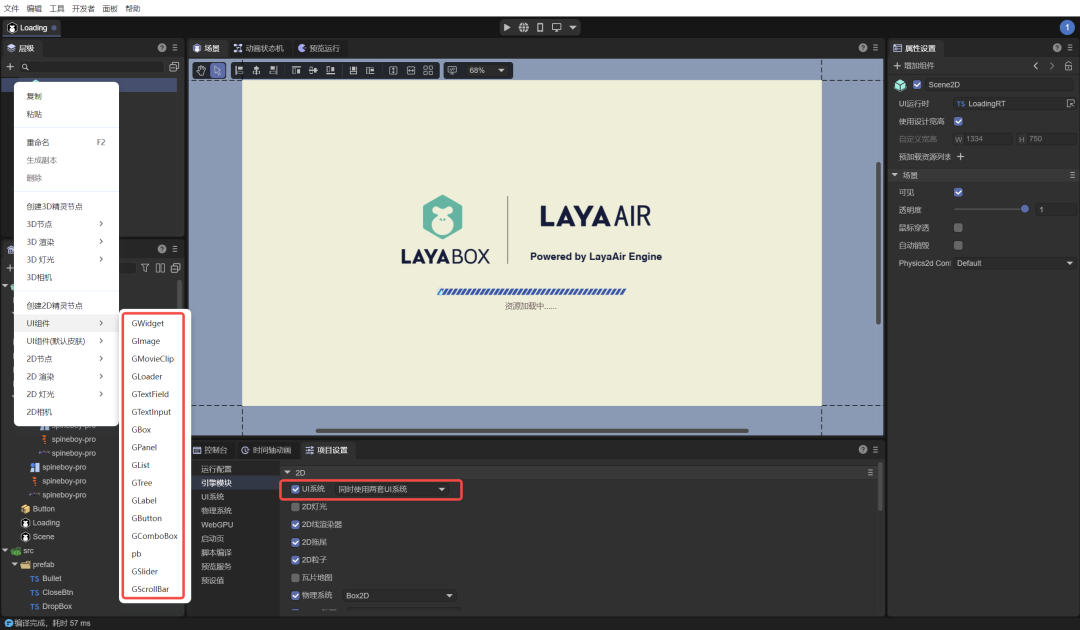Screen dimensions: 1080x630
Task: Collapse the src folder
Action: coord(6,551)
